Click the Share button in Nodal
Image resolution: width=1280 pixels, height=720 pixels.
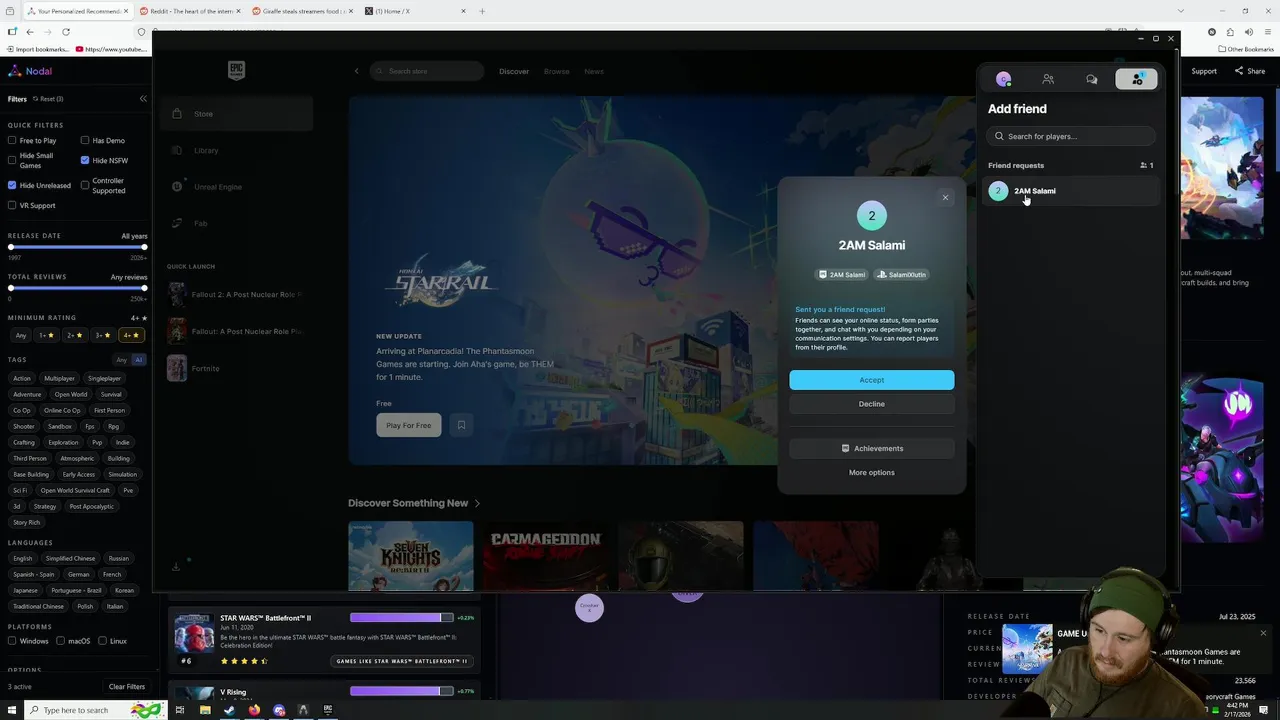pyautogui.click(x=1250, y=71)
